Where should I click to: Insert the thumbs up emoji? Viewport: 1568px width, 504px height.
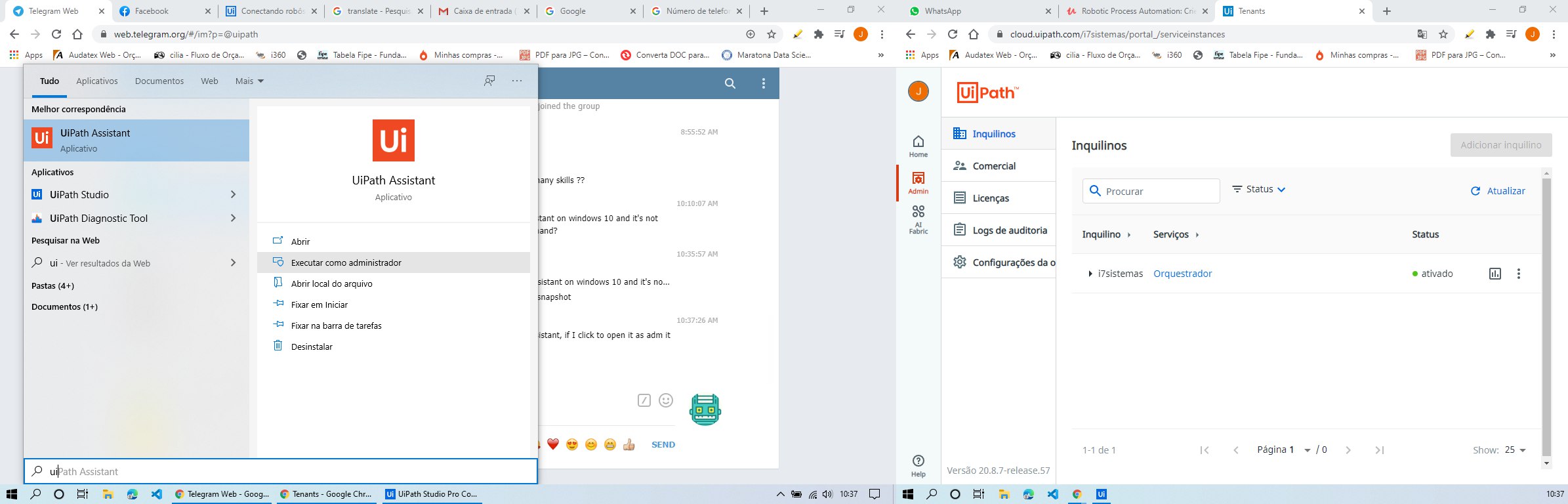629,444
